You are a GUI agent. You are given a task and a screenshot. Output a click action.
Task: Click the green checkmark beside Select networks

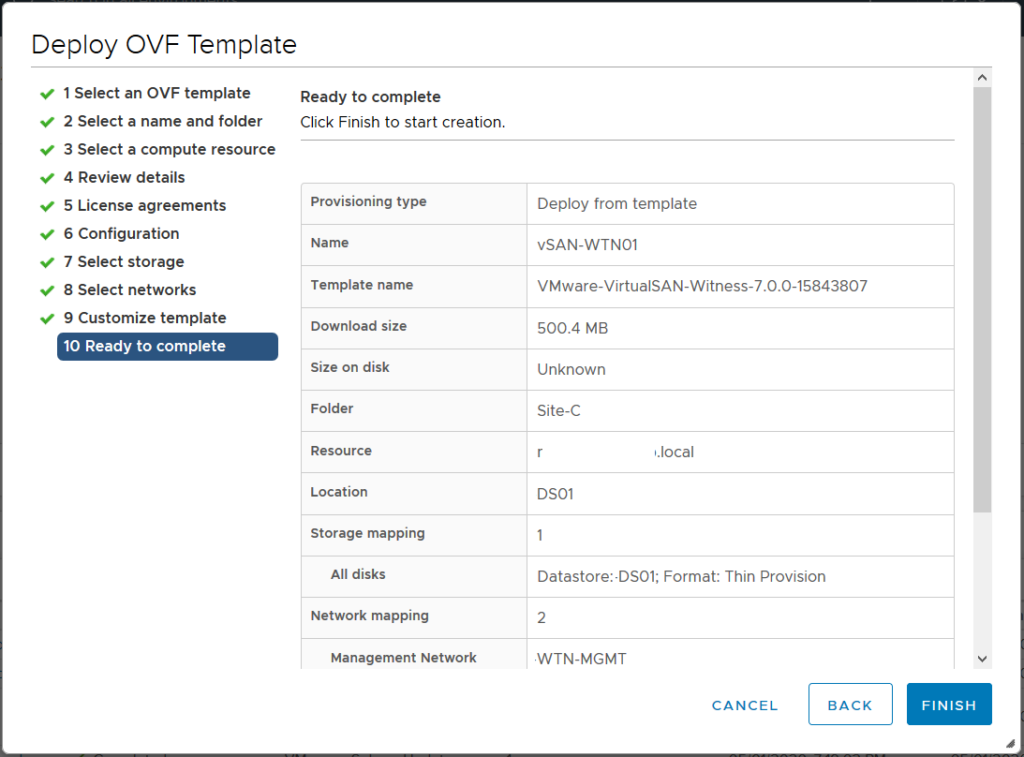point(46,290)
